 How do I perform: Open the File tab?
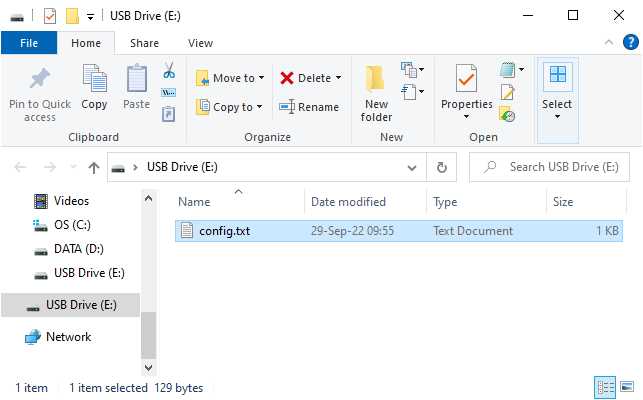(29, 43)
